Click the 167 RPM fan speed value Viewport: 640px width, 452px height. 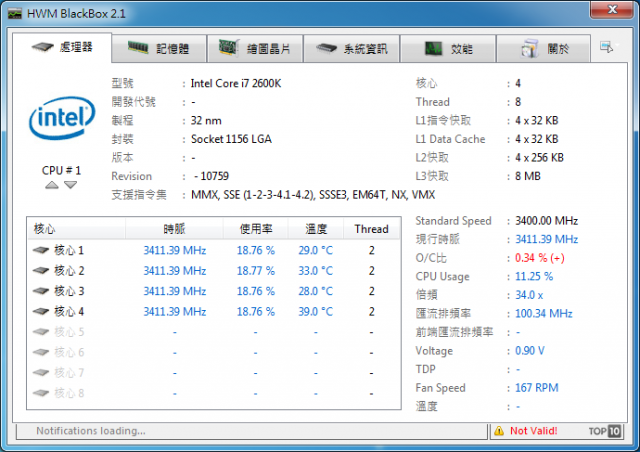[x=537, y=387]
